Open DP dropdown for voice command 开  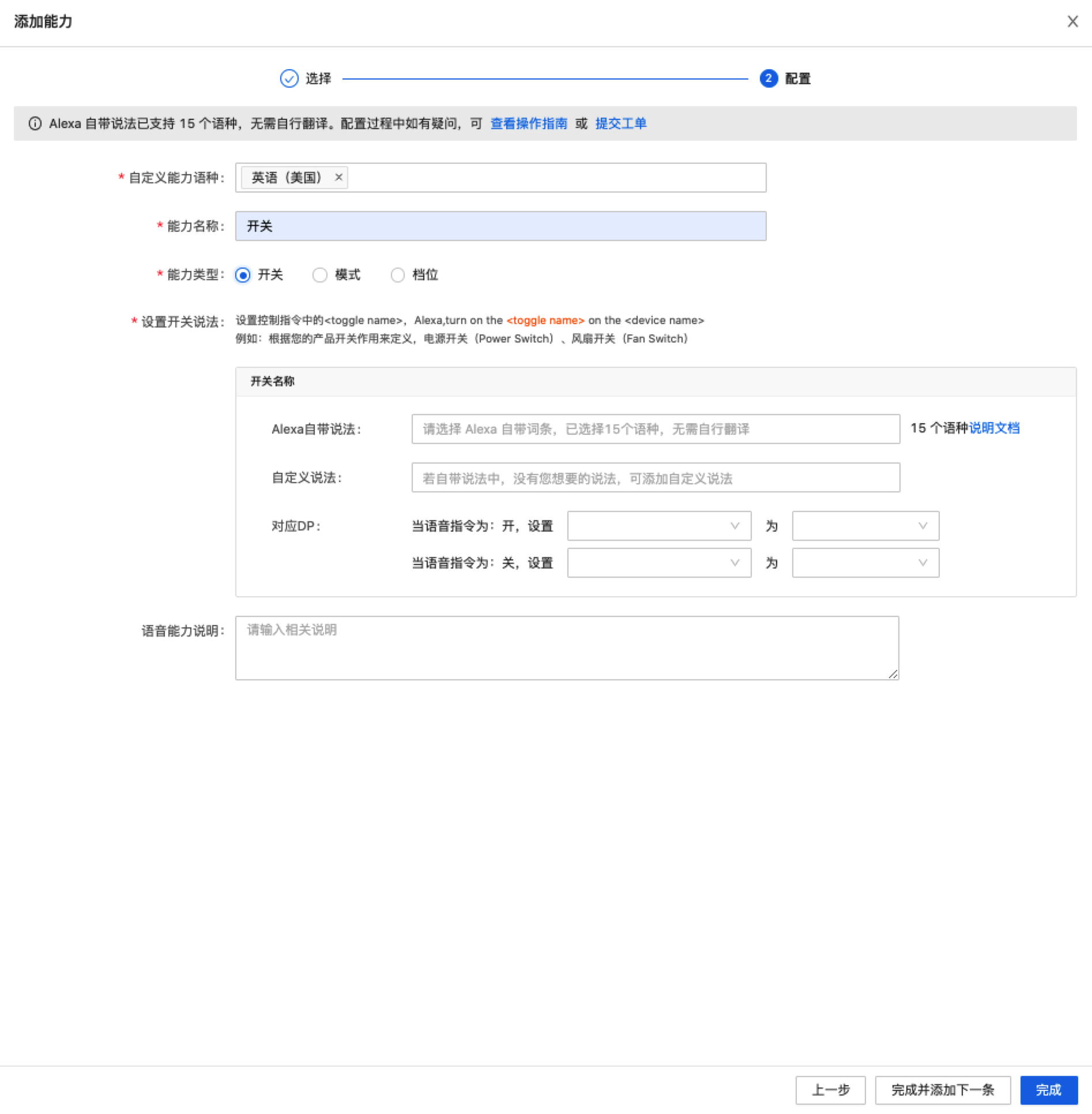659,526
